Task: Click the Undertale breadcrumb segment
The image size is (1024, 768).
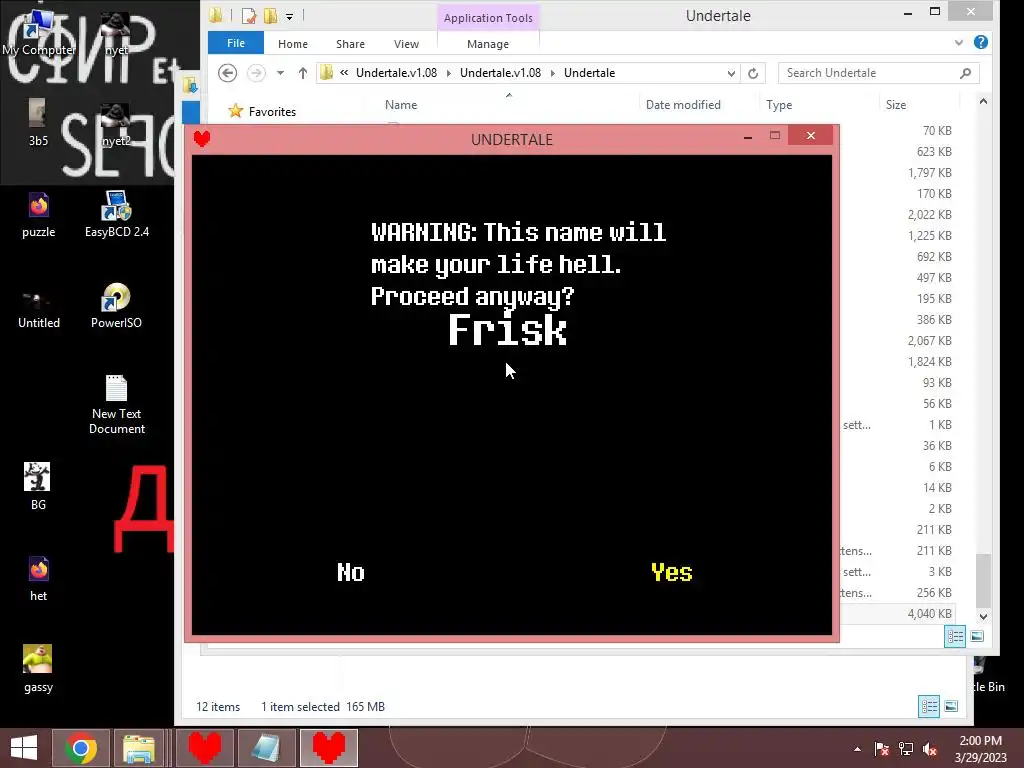Action: pyautogui.click(x=589, y=73)
